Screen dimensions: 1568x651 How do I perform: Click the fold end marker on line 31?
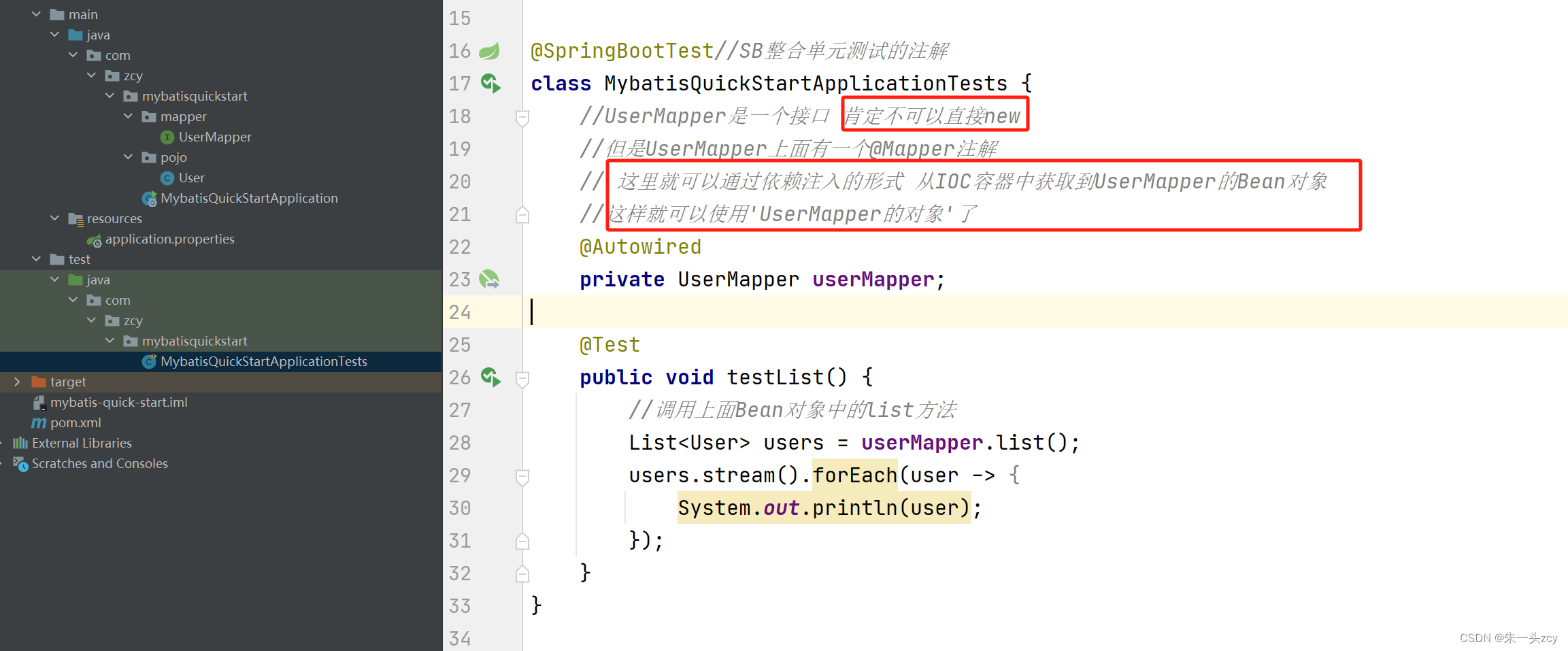coord(522,541)
